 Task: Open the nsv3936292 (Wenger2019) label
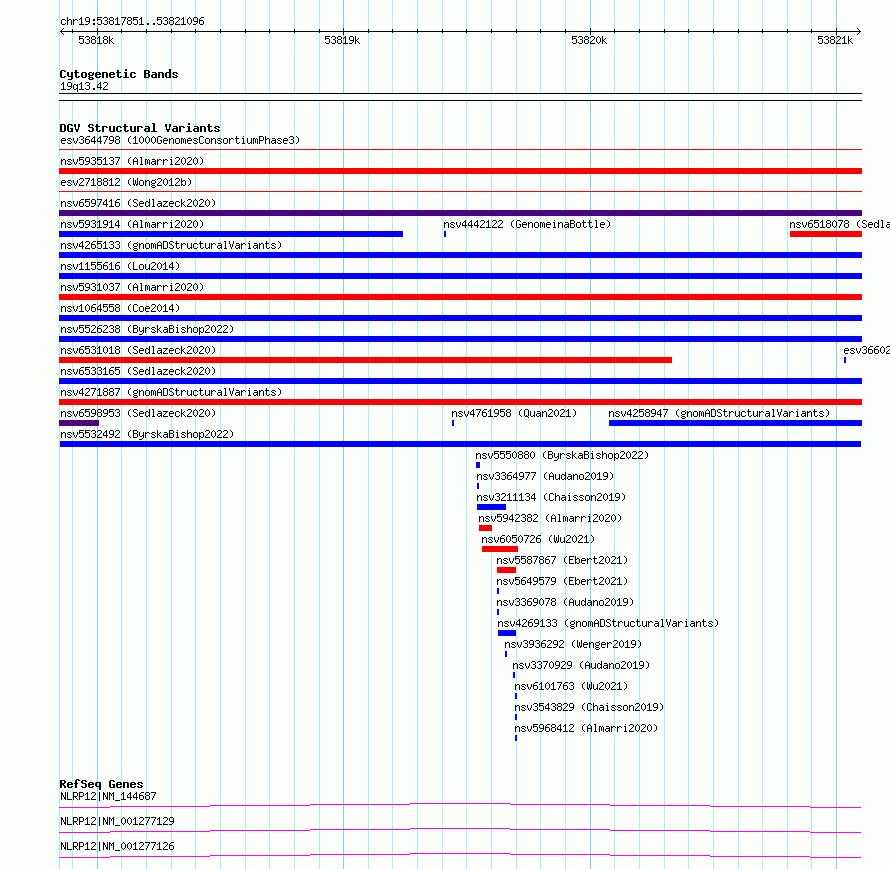click(x=573, y=644)
